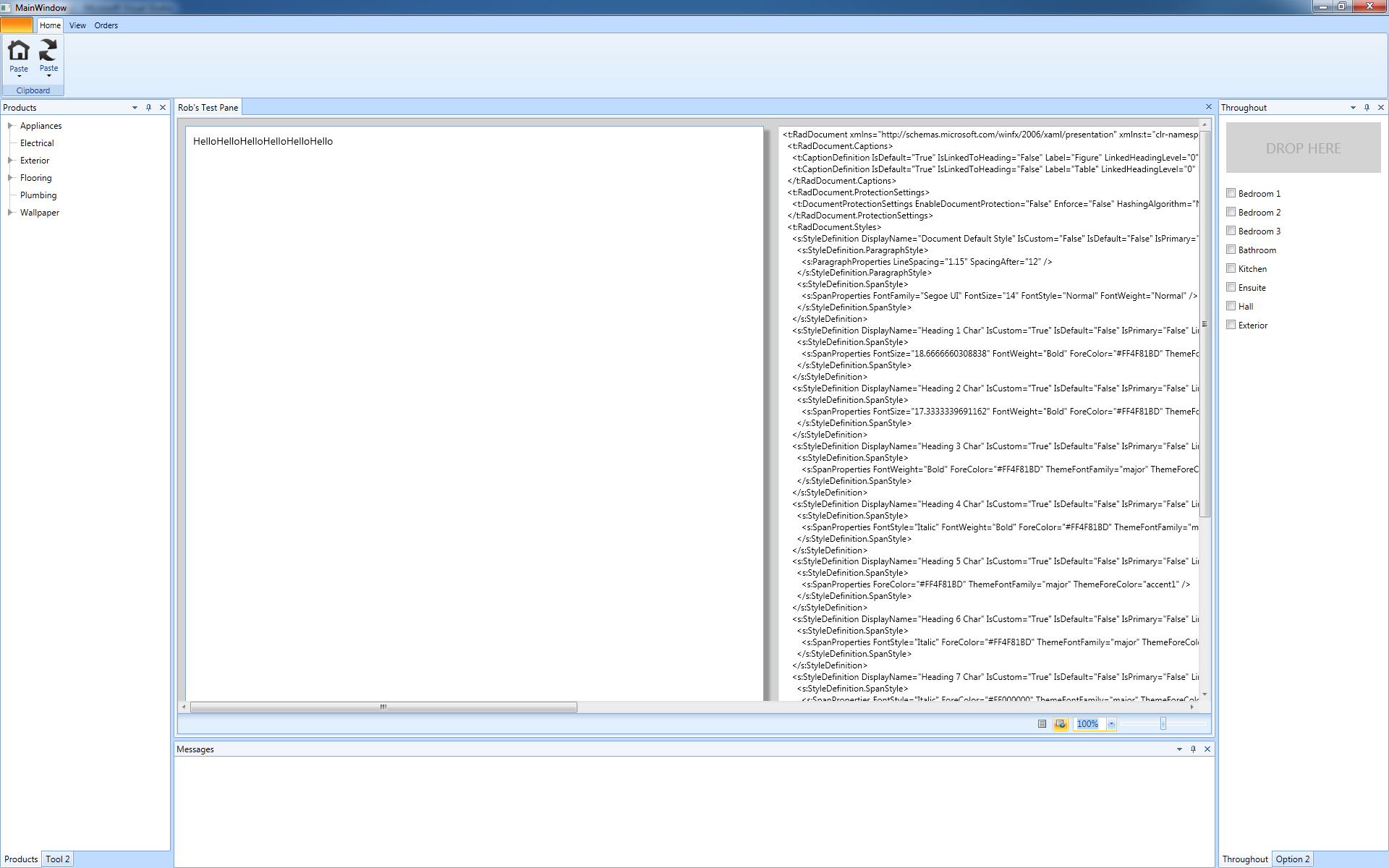This screenshot has width=1389, height=868.
Task: Click the orange application menu button
Action: pos(17,25)
